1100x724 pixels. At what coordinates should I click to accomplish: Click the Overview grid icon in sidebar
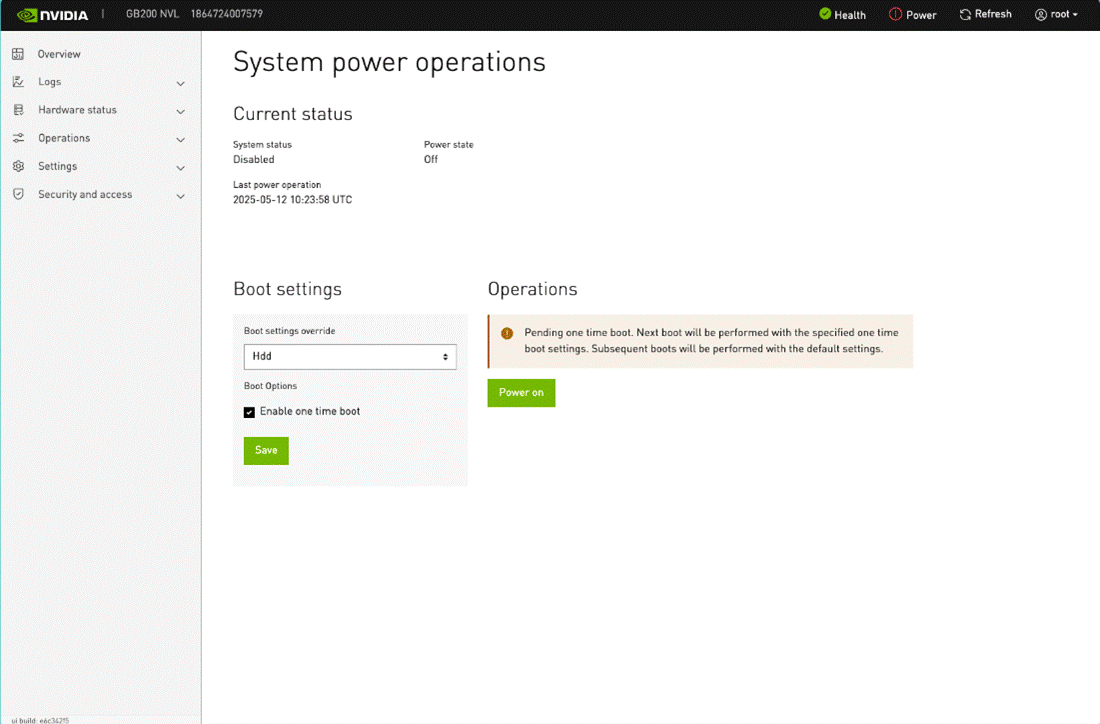pyautogui.click(x=18, y=54)
